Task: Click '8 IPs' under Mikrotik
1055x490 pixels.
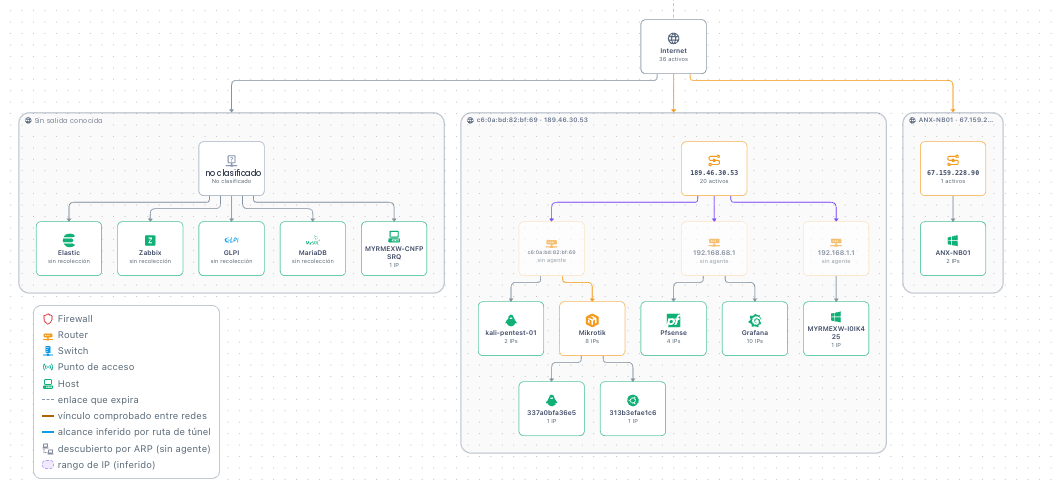Action: point(592,341)
